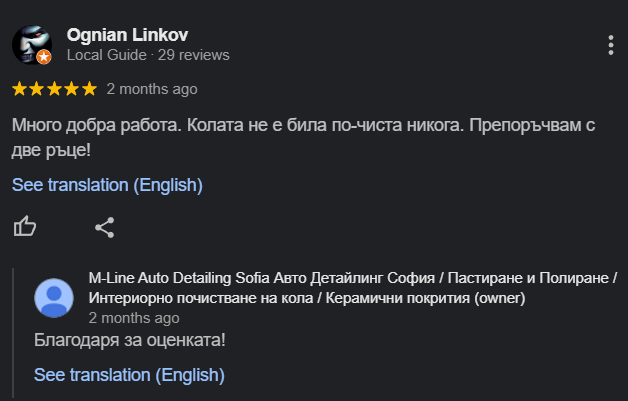Viewport: 628px width, 401px height.
Task: Open the M-Line Auto Detailing Sofia owner name
Action: pyautogui.click(x=352, y=288)
